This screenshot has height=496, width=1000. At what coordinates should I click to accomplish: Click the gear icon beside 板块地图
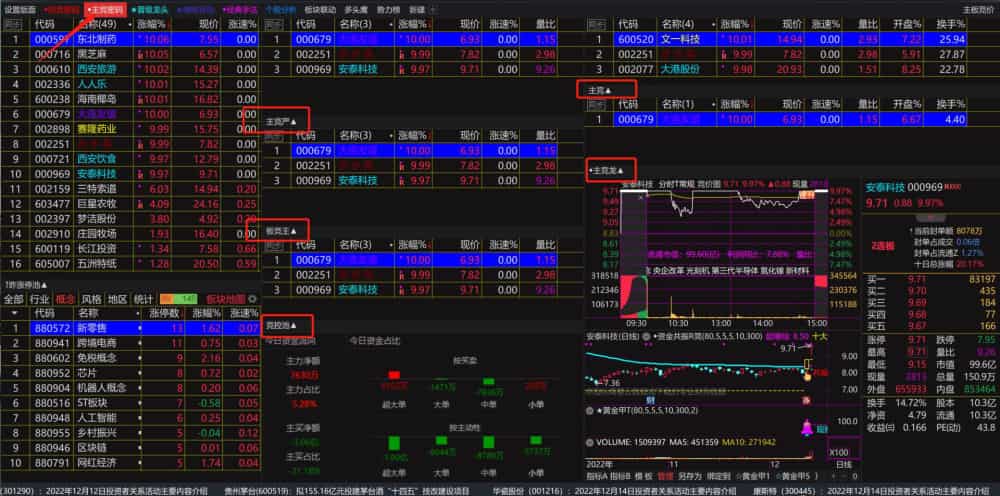(x=252, y=299)
